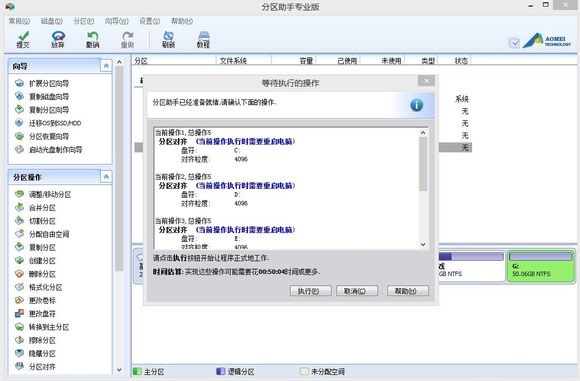580x381 pixels.
Task: Click the 撤销 (undo) toolbar icon
Action: tap(92, 39)
